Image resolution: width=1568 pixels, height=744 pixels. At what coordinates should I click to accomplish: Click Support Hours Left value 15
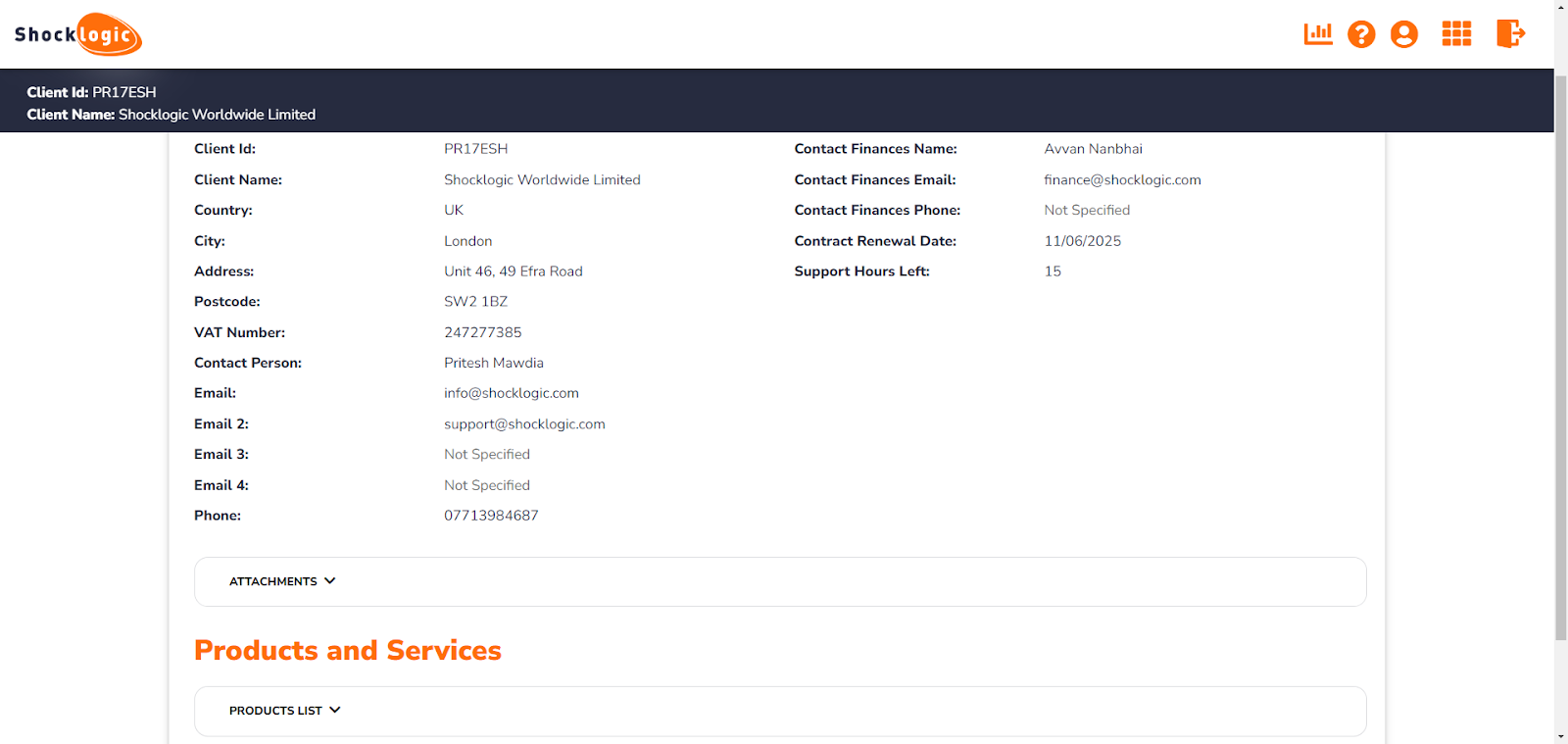(x=1053, y=272)
